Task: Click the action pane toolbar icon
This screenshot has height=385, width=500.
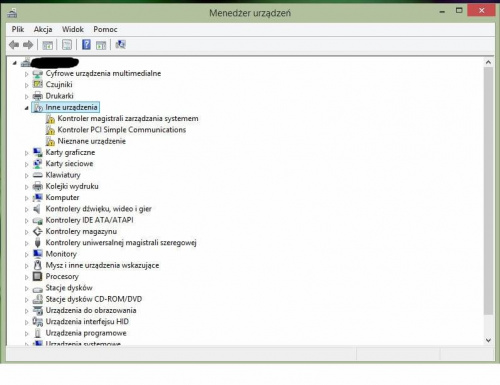Action: click(101, 45)
